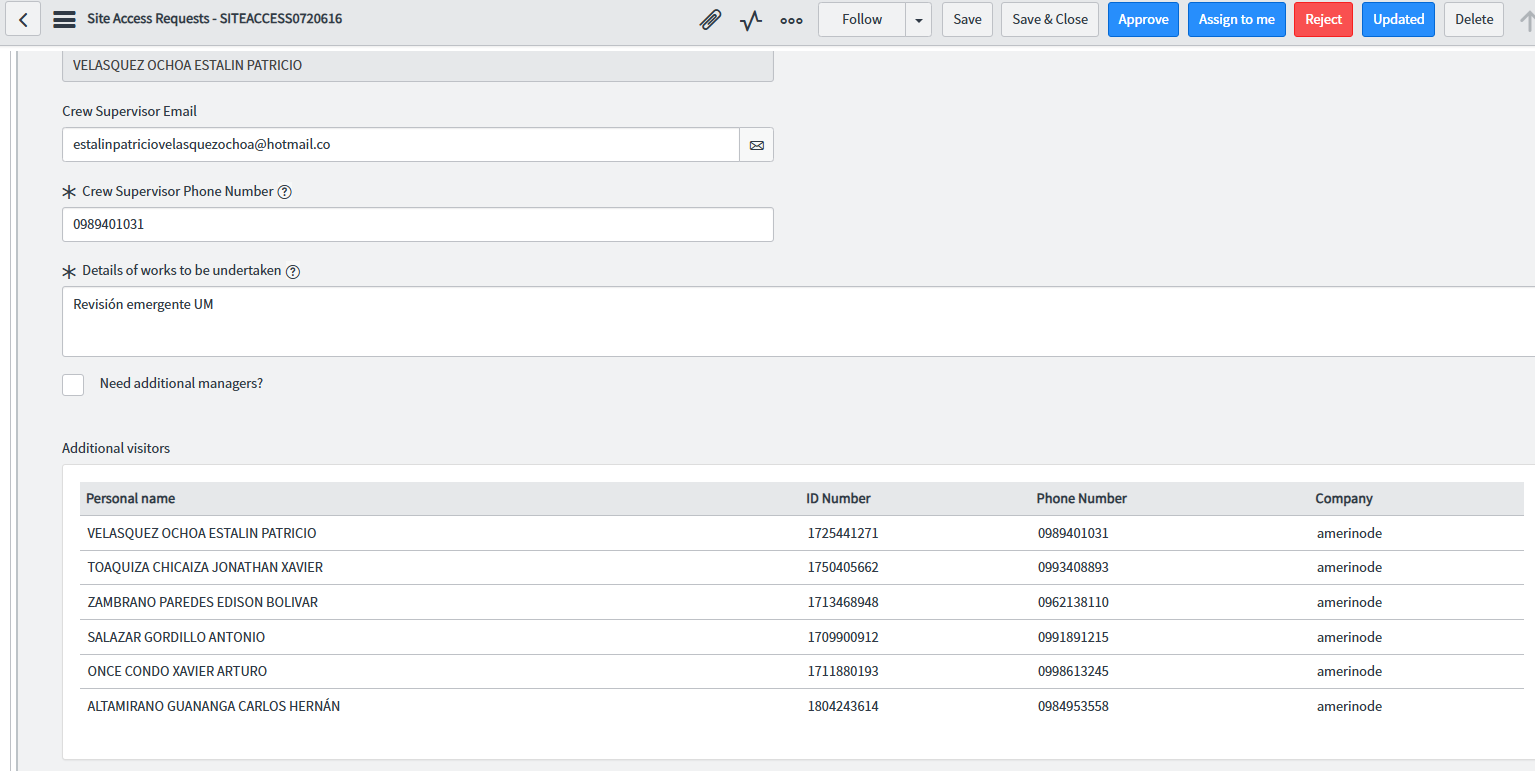Image resolution: width=1535 pixels, height=771 pixels.
Task: Click Save & Close
Action: pos(1050,20)
